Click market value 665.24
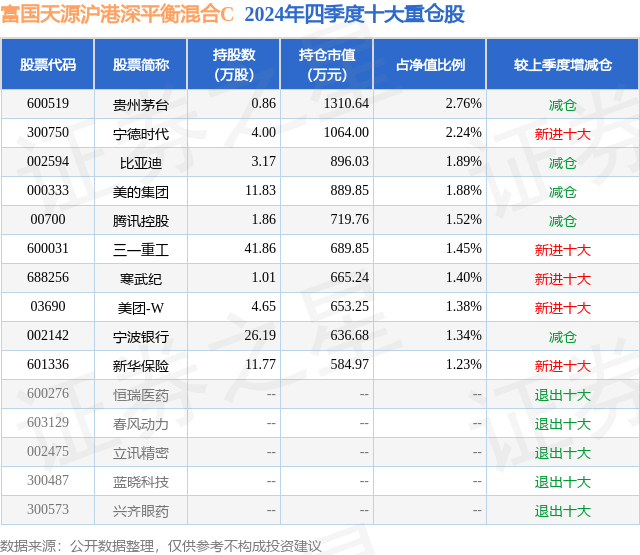640x555 pixels. (x=349, y=278)
